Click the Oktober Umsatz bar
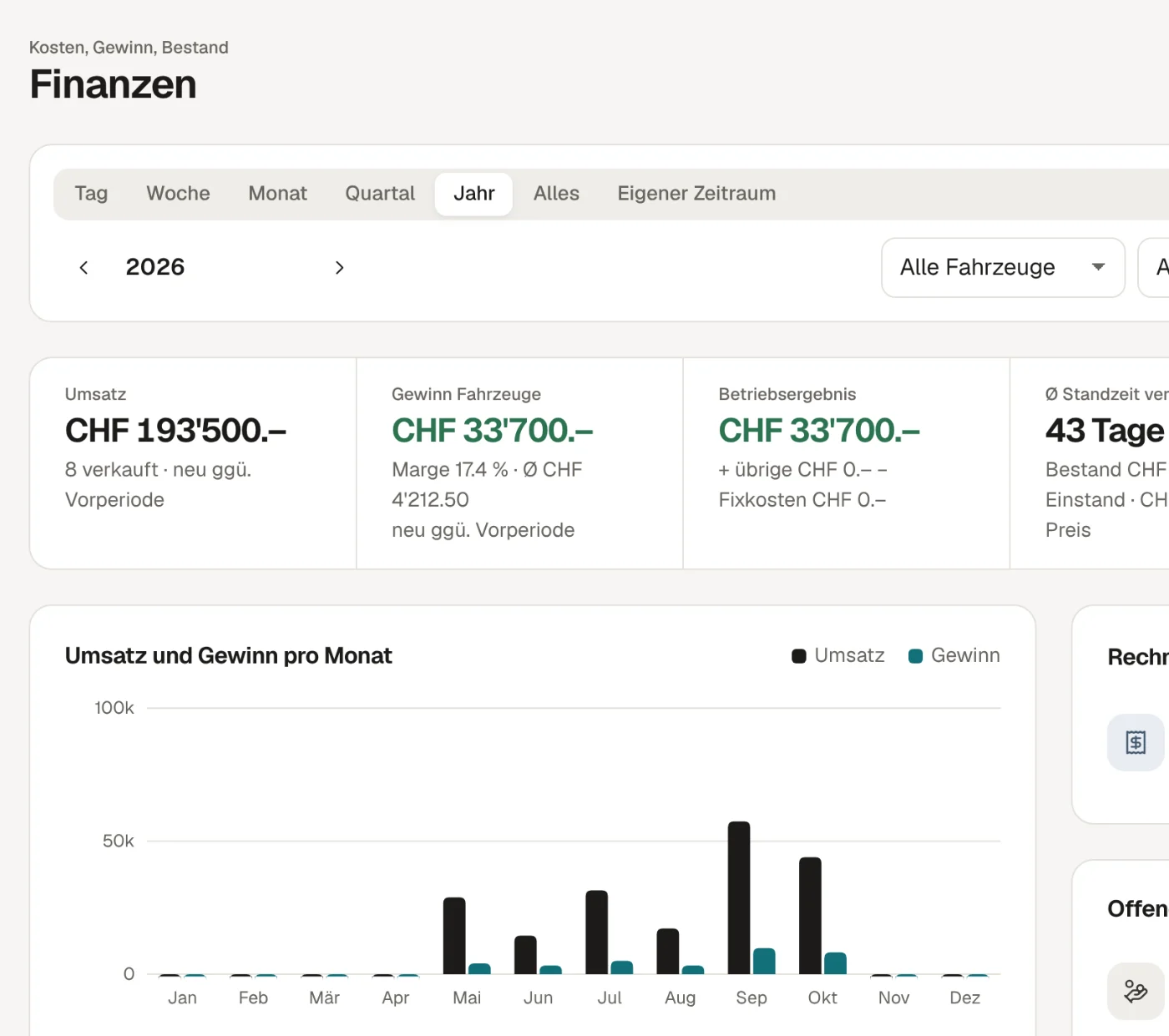1169x1036 pixels. [x=810, y=916]
